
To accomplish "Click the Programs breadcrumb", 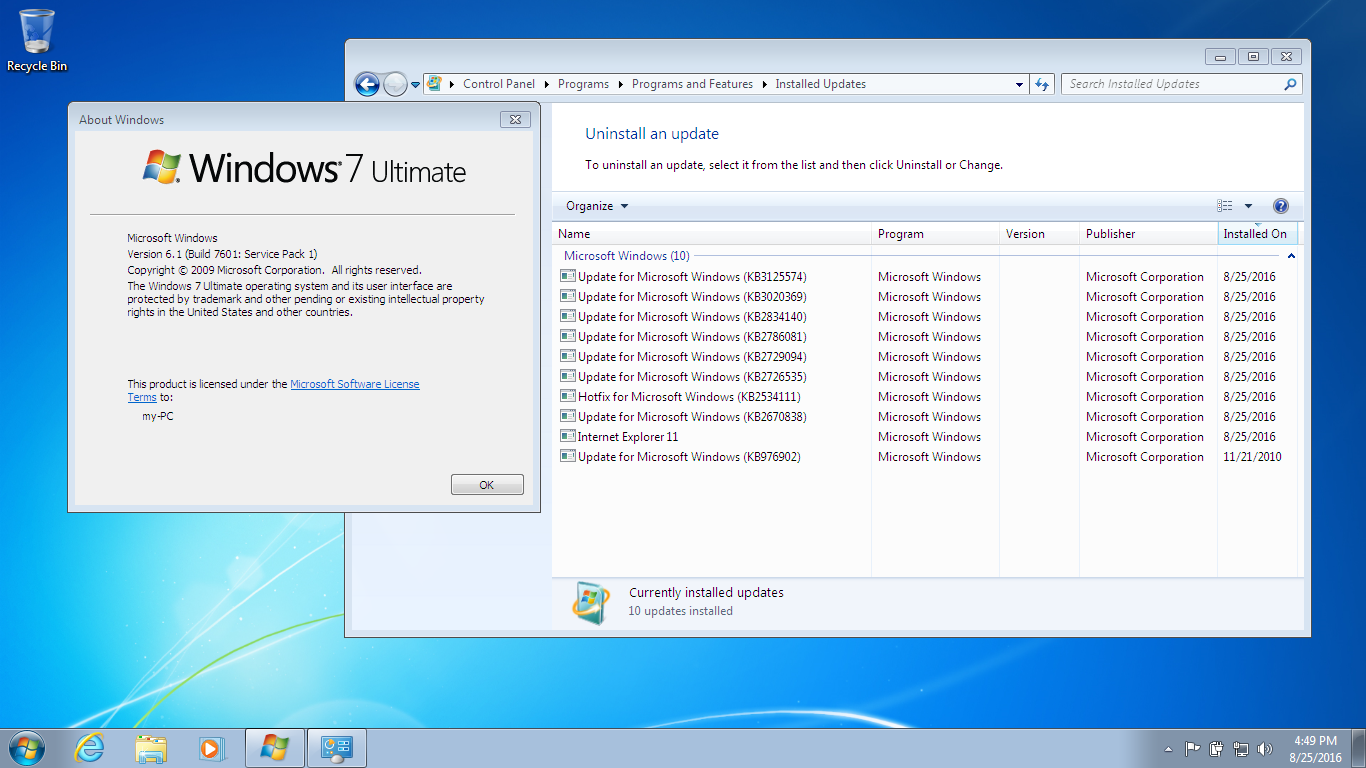I will pos(583,84).
